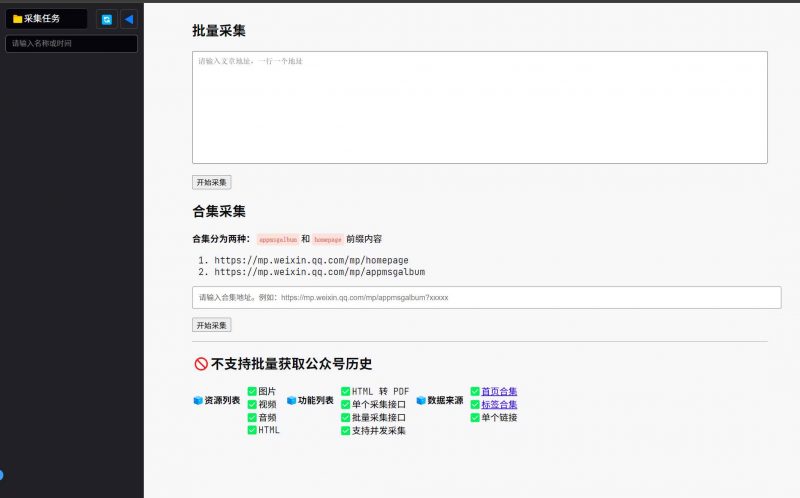Image resolution: width=800 pixels, height=498 pixels.
Task: Open the 首页合集 link
Action: (x=499, y=391)
